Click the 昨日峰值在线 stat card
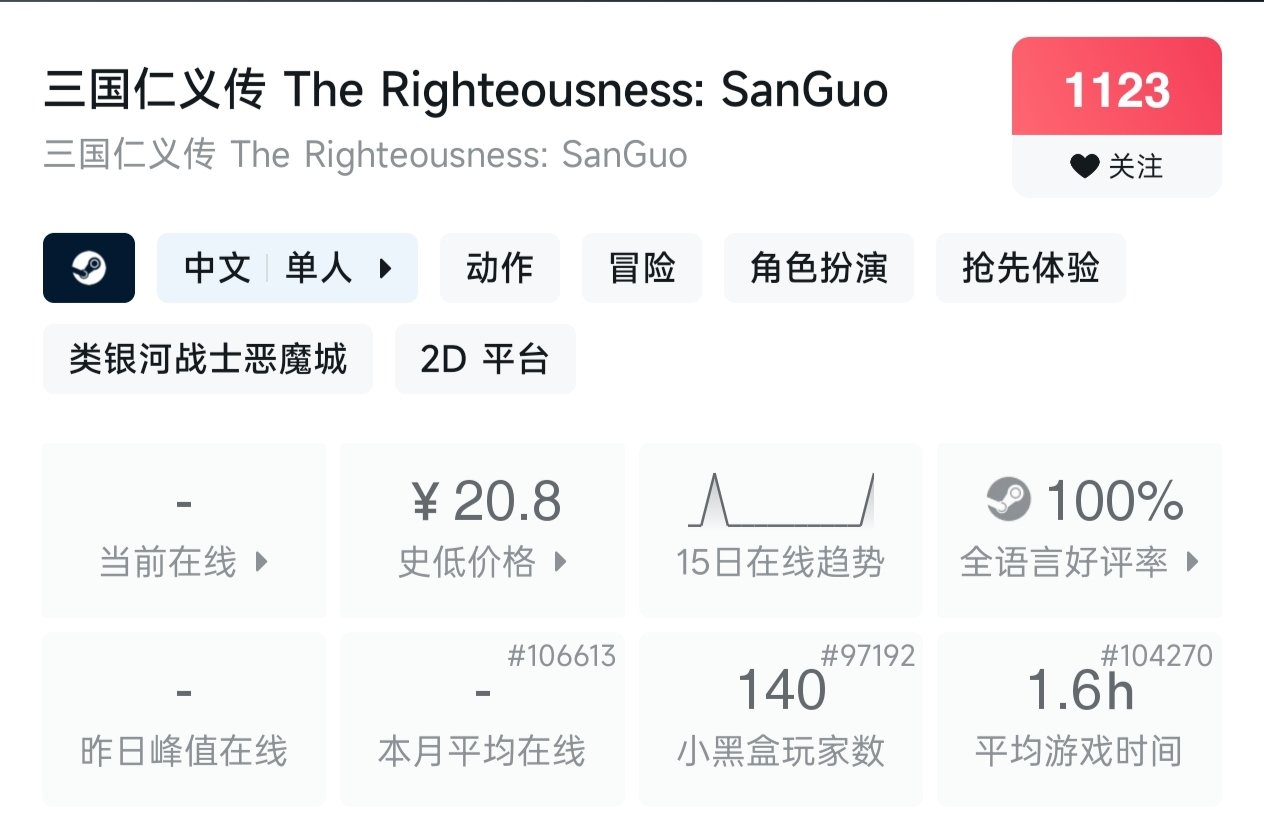Image resolution: width=1264 pixels, height=823 pixels. [x=184, y=718]
